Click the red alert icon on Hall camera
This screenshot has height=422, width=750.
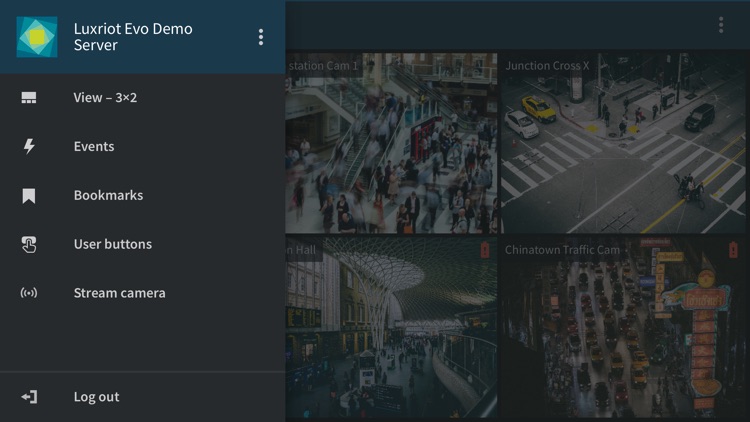pos(485,250)
